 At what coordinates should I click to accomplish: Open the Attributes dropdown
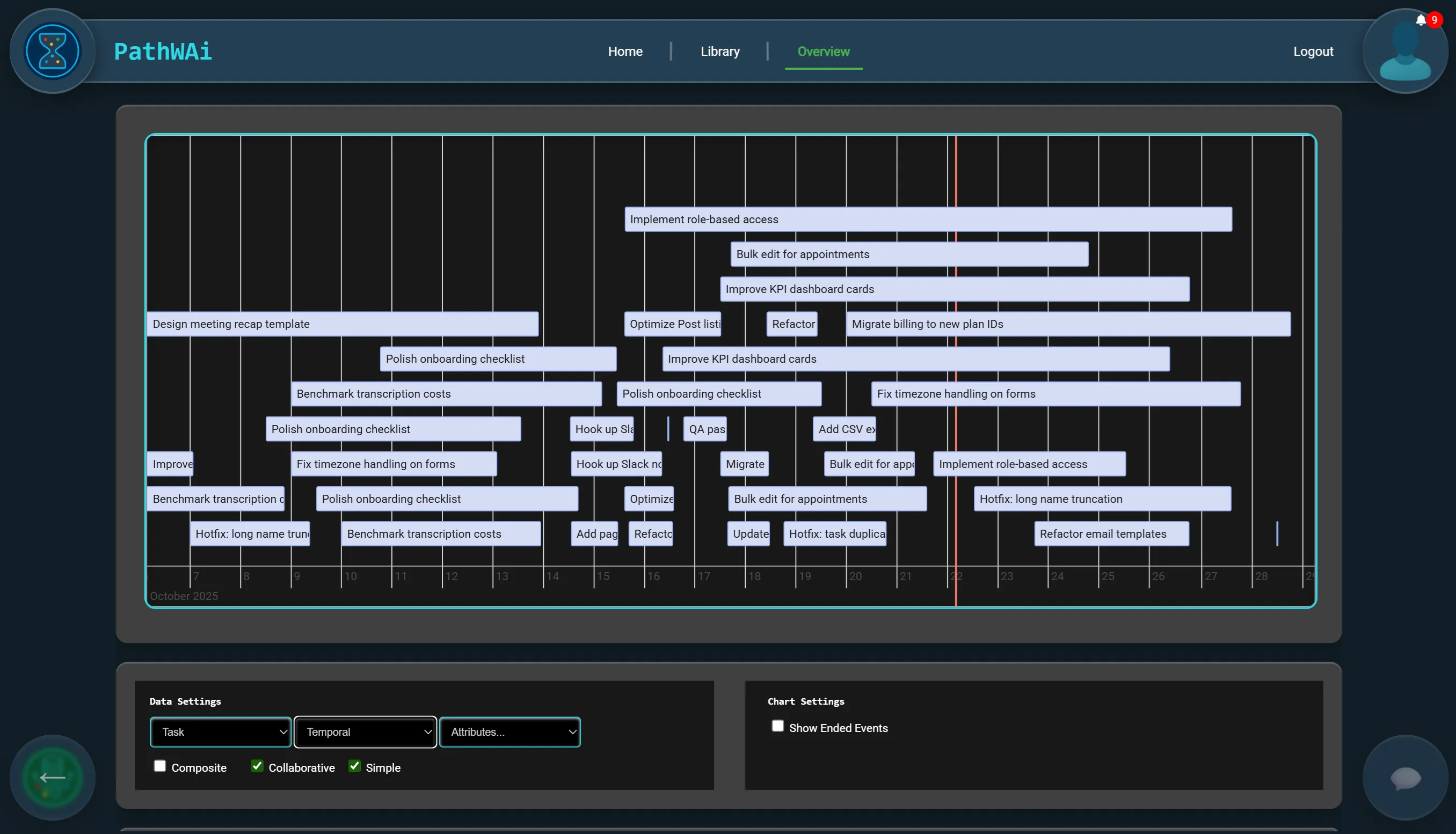[509, 731]
